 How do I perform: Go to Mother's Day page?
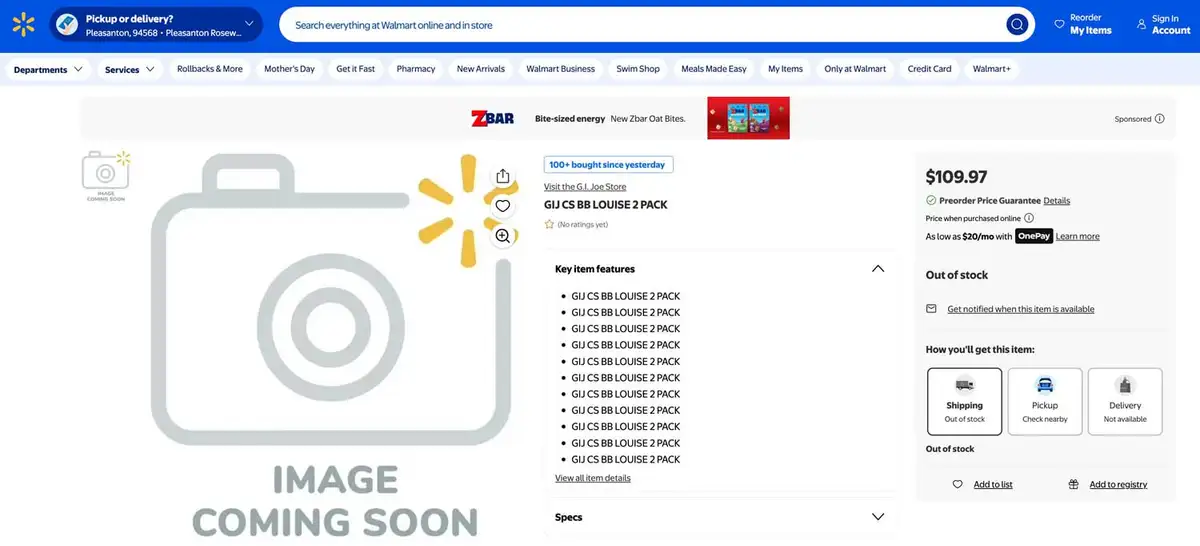(x=289, y=69)
